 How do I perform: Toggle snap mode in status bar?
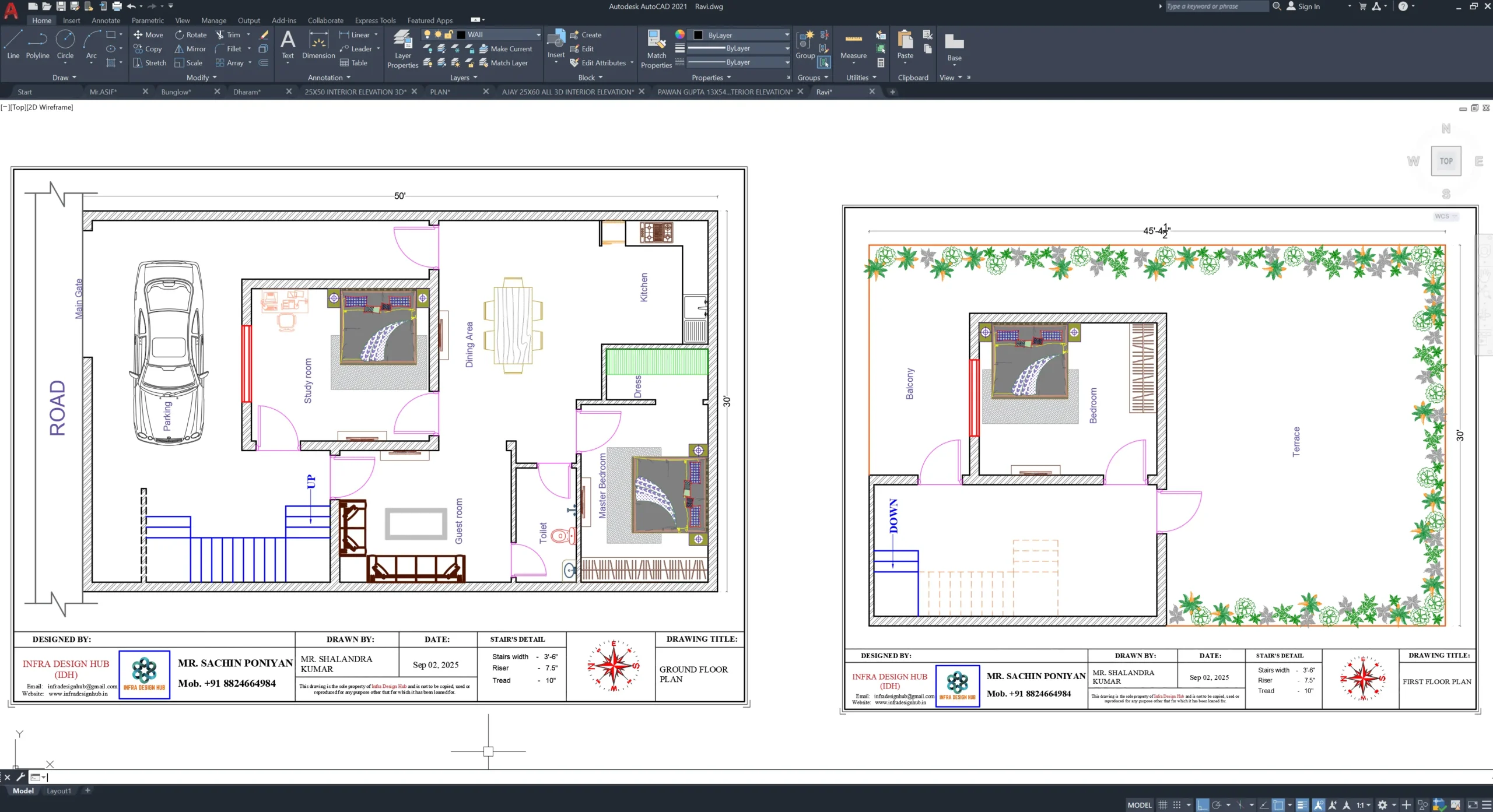click(x=1177, y=805)
